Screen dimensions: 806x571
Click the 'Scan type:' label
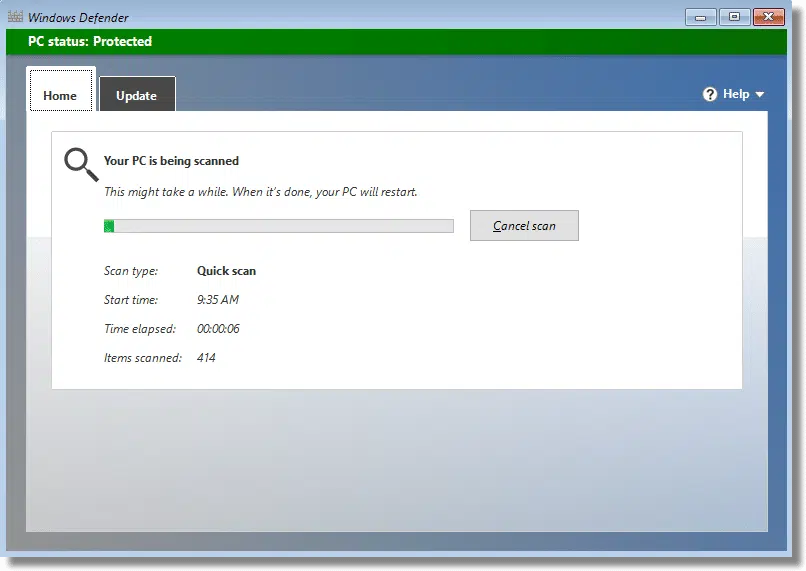pos(131,271)
